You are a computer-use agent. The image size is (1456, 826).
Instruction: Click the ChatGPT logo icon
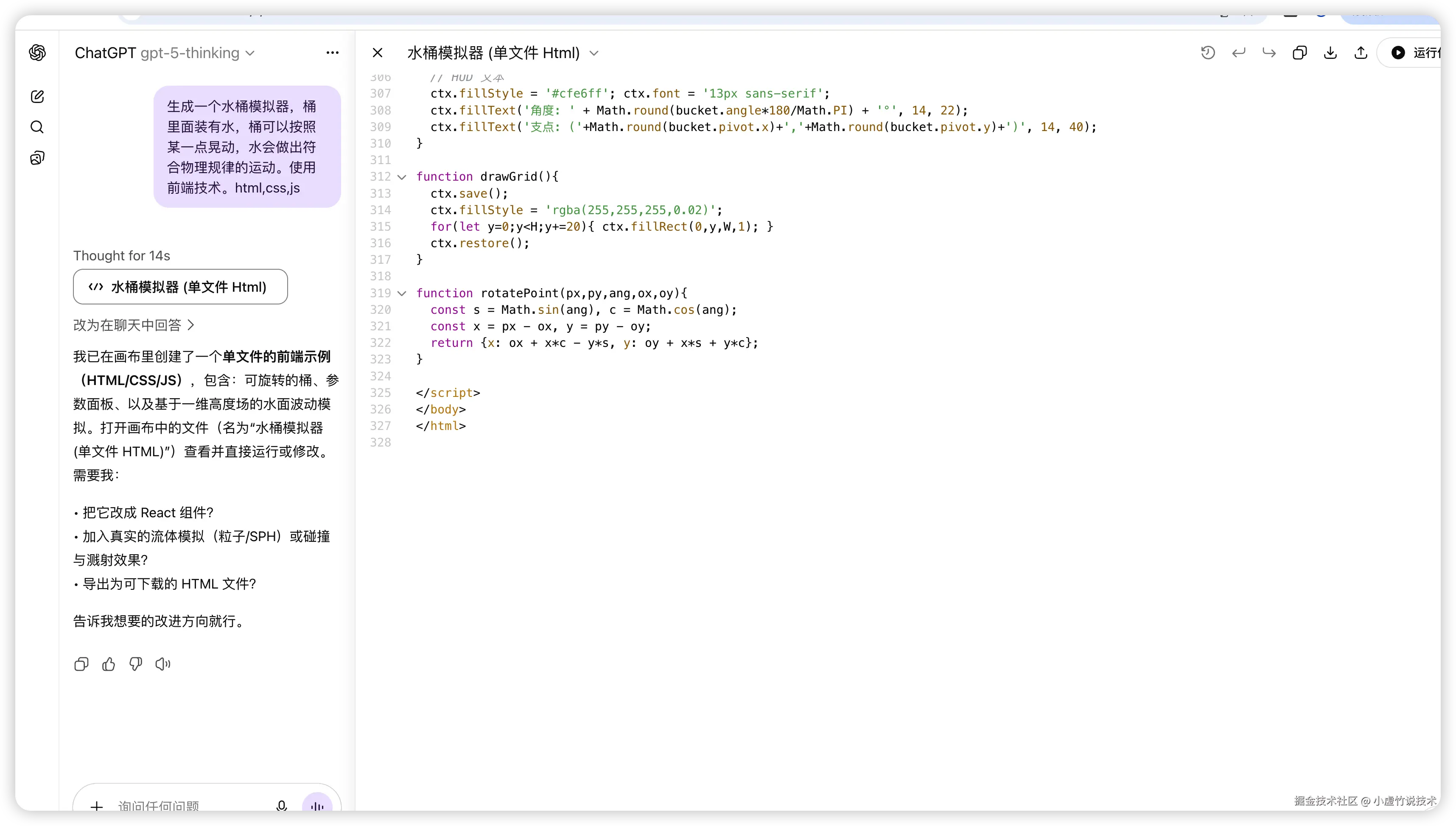37,53
